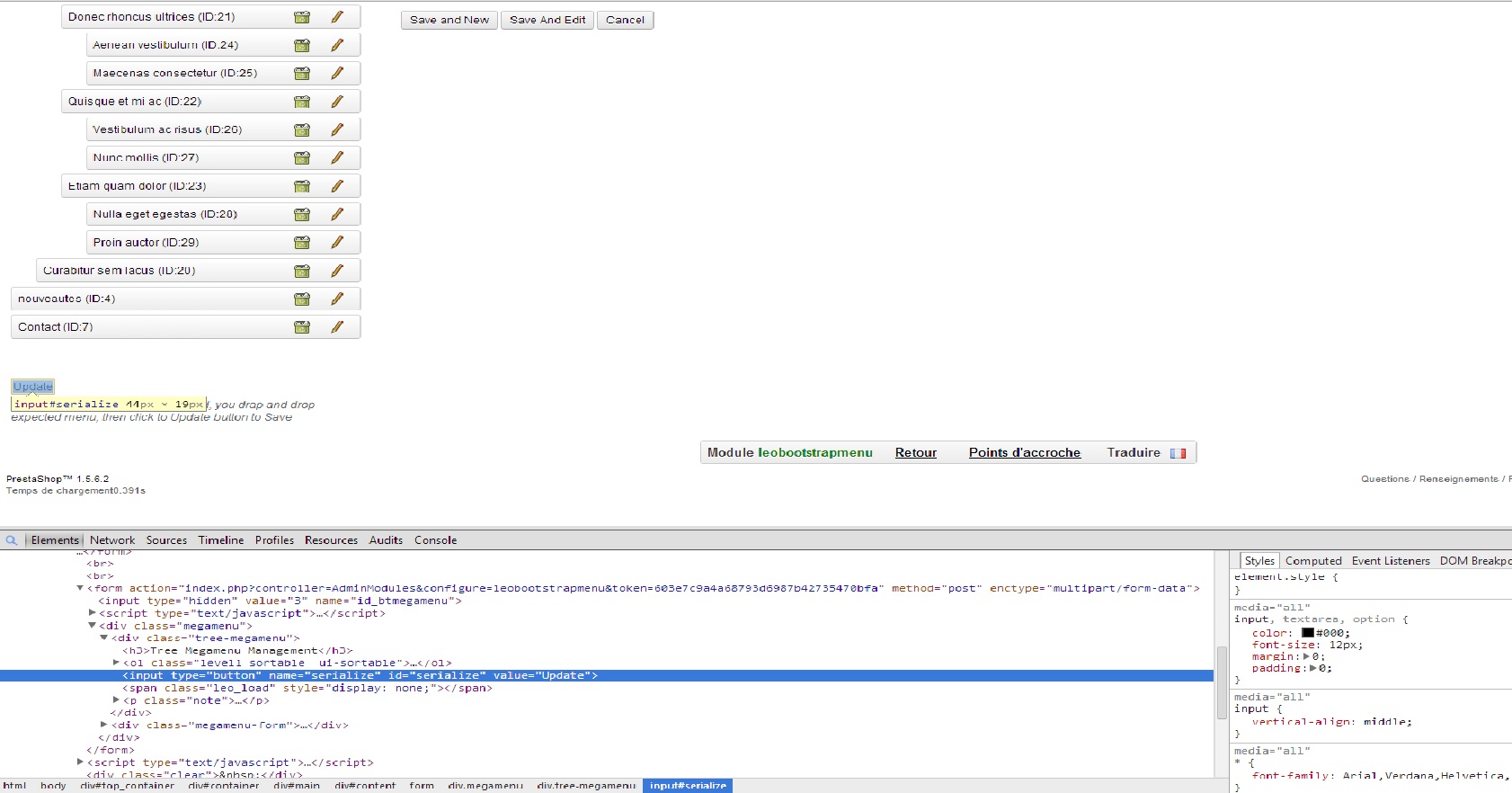Image resolution: width=1512 pixels, height=793 pixels.
Task: Click the Cancel button
Action: tap(626, 20)
